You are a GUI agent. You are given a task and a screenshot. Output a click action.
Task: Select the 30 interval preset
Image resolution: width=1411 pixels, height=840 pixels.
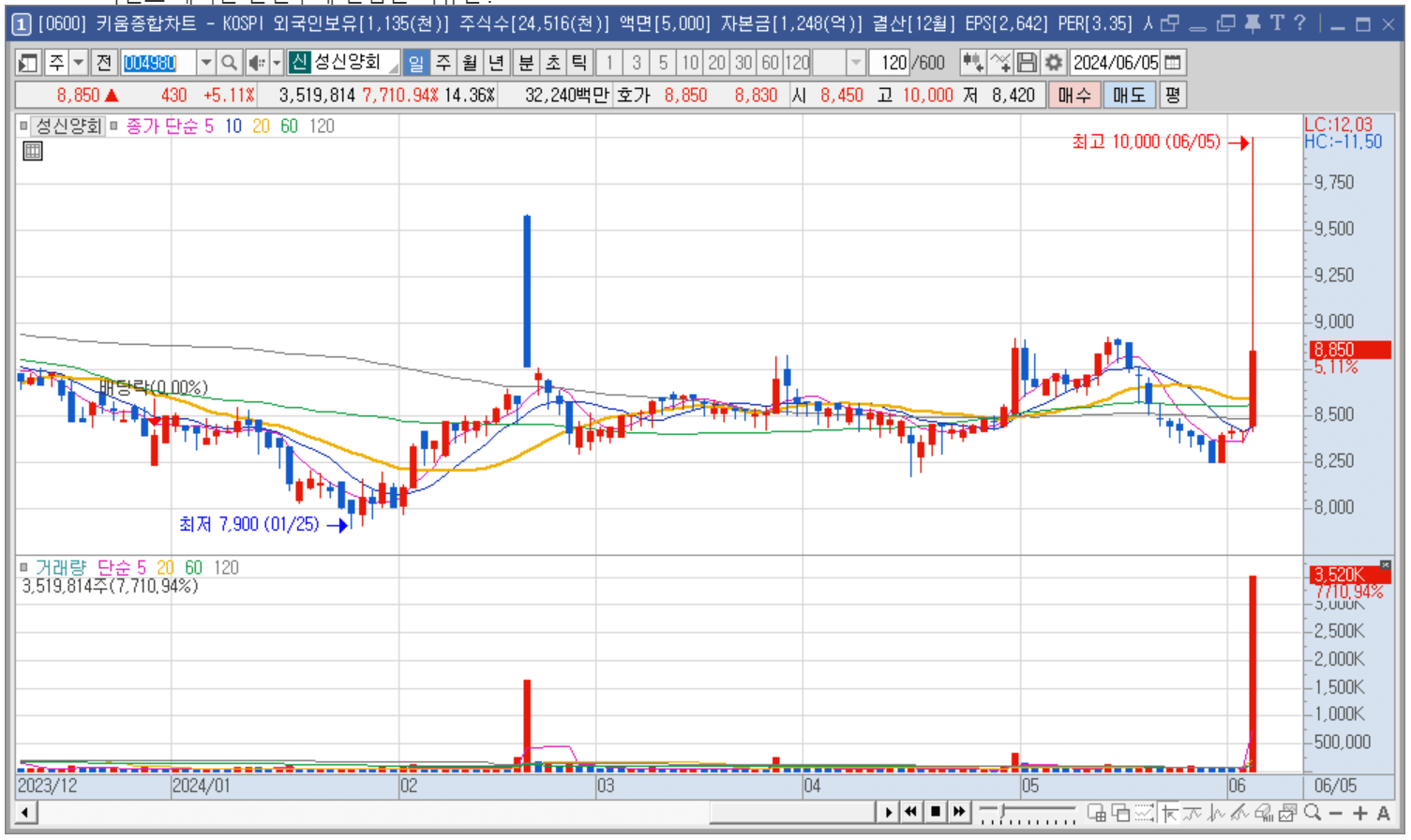tap(743, 63)
